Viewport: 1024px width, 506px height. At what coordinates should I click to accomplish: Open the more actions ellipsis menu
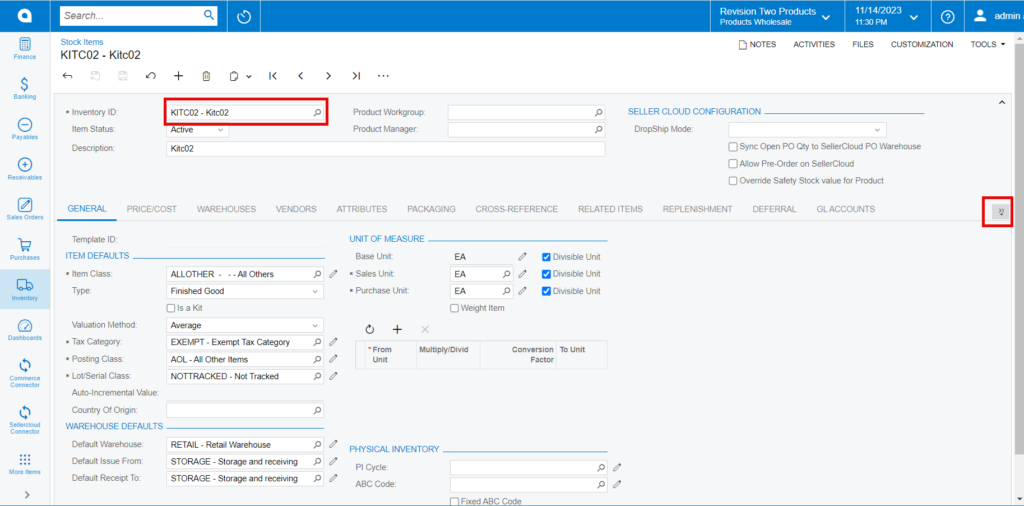(383, 76)
